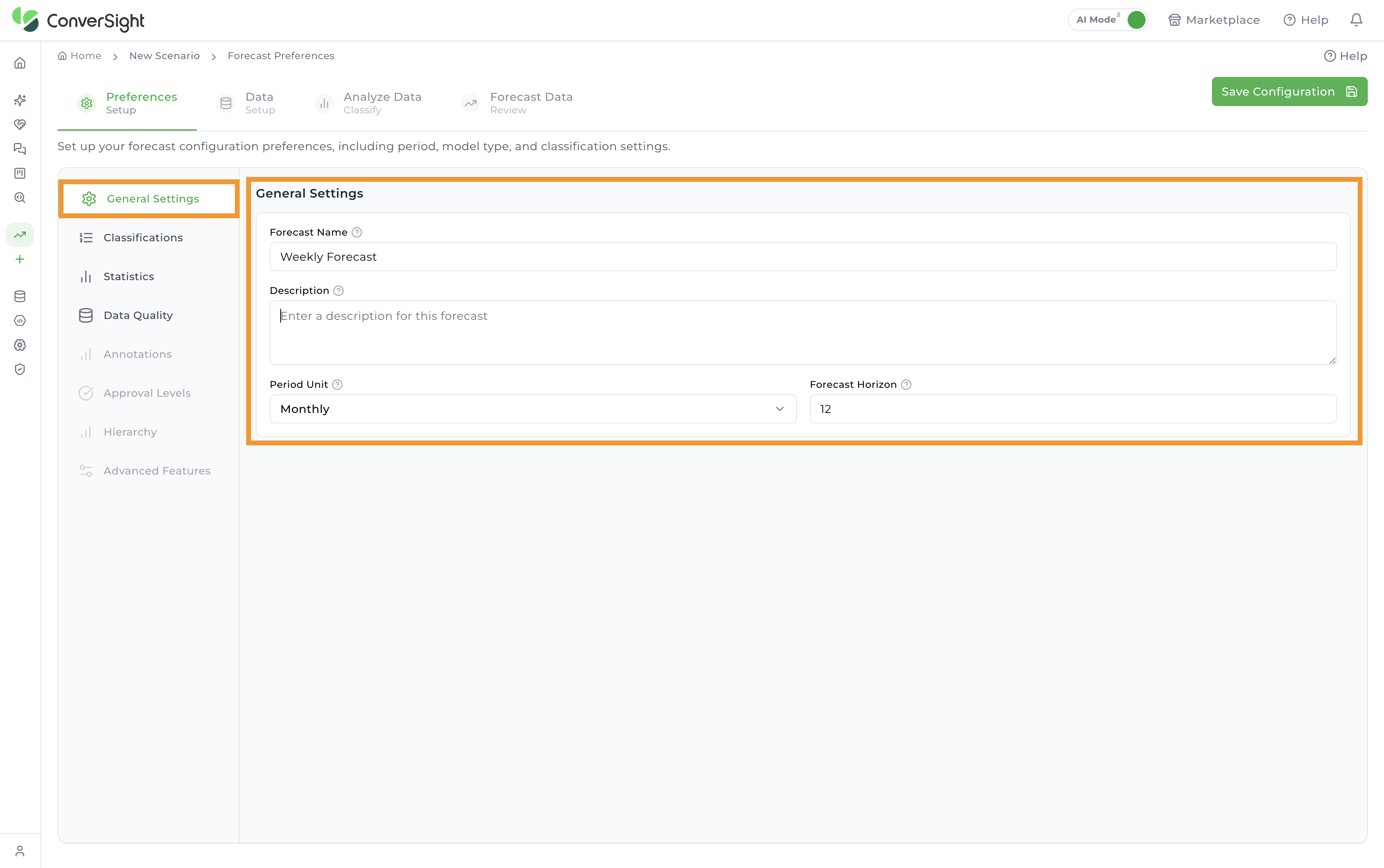
Task: Click the Help link below the top bar
Action: pyautogui.click(x=1346, y=56)
